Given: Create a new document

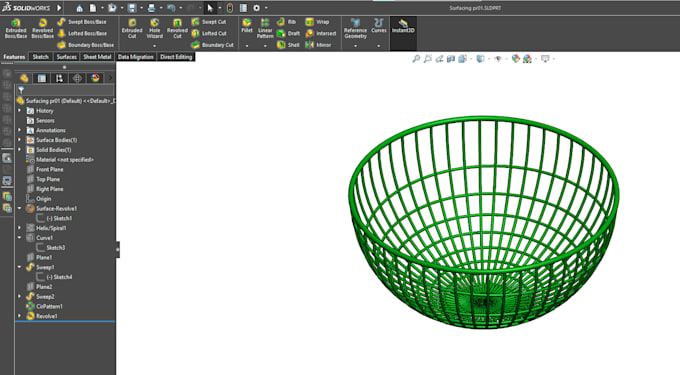Looking at the screenshot, I should tap(93, 8).
